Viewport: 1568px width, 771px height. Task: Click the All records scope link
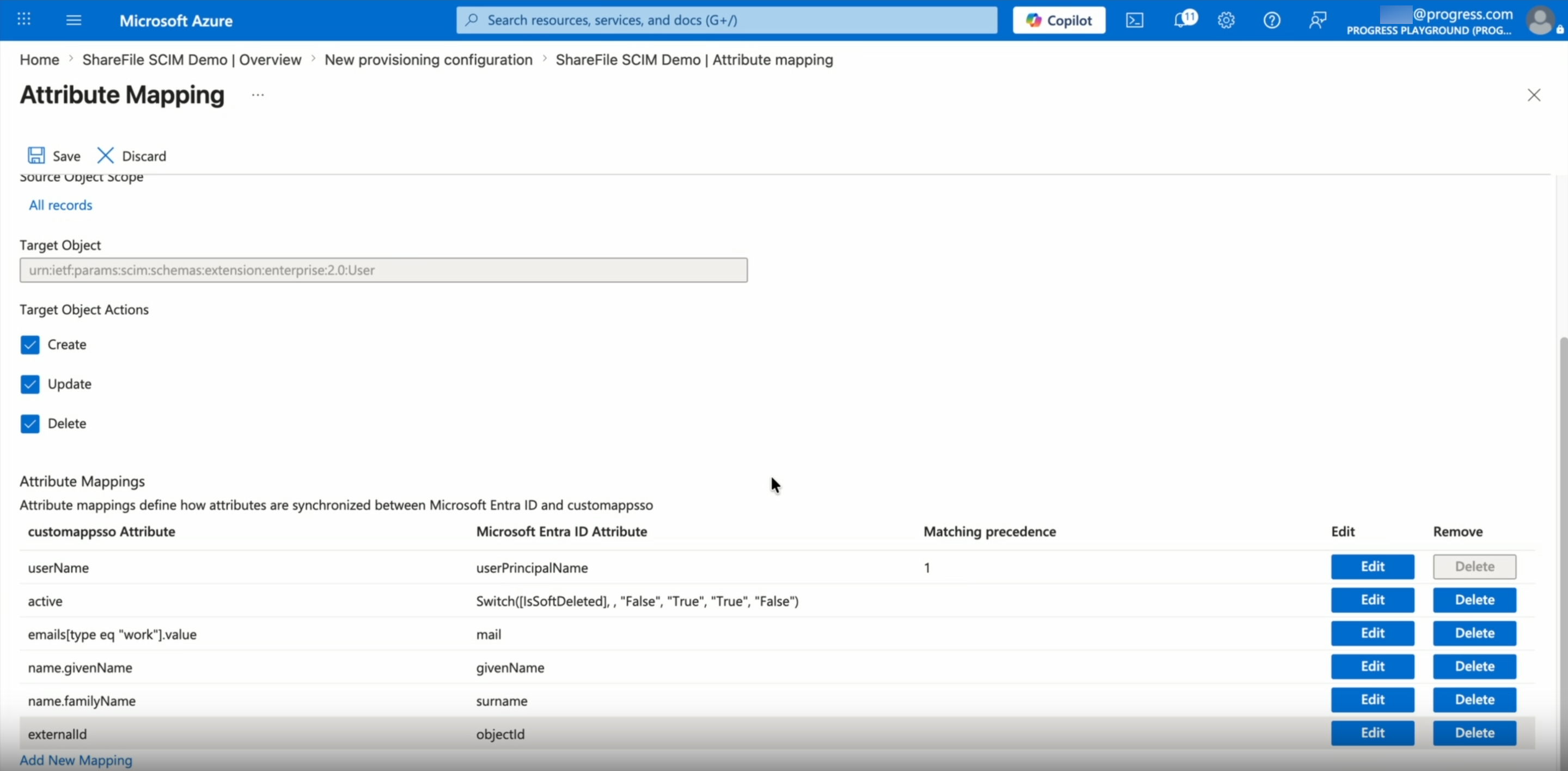point(61,205)
